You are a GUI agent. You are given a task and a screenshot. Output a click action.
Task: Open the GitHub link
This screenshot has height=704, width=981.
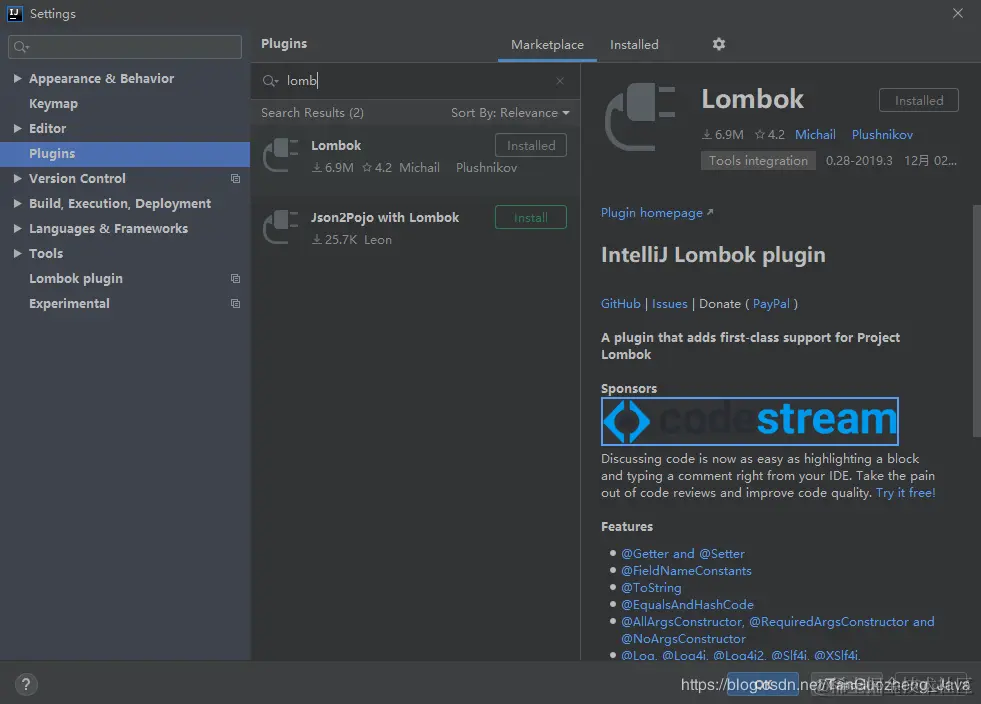(621, 304)
